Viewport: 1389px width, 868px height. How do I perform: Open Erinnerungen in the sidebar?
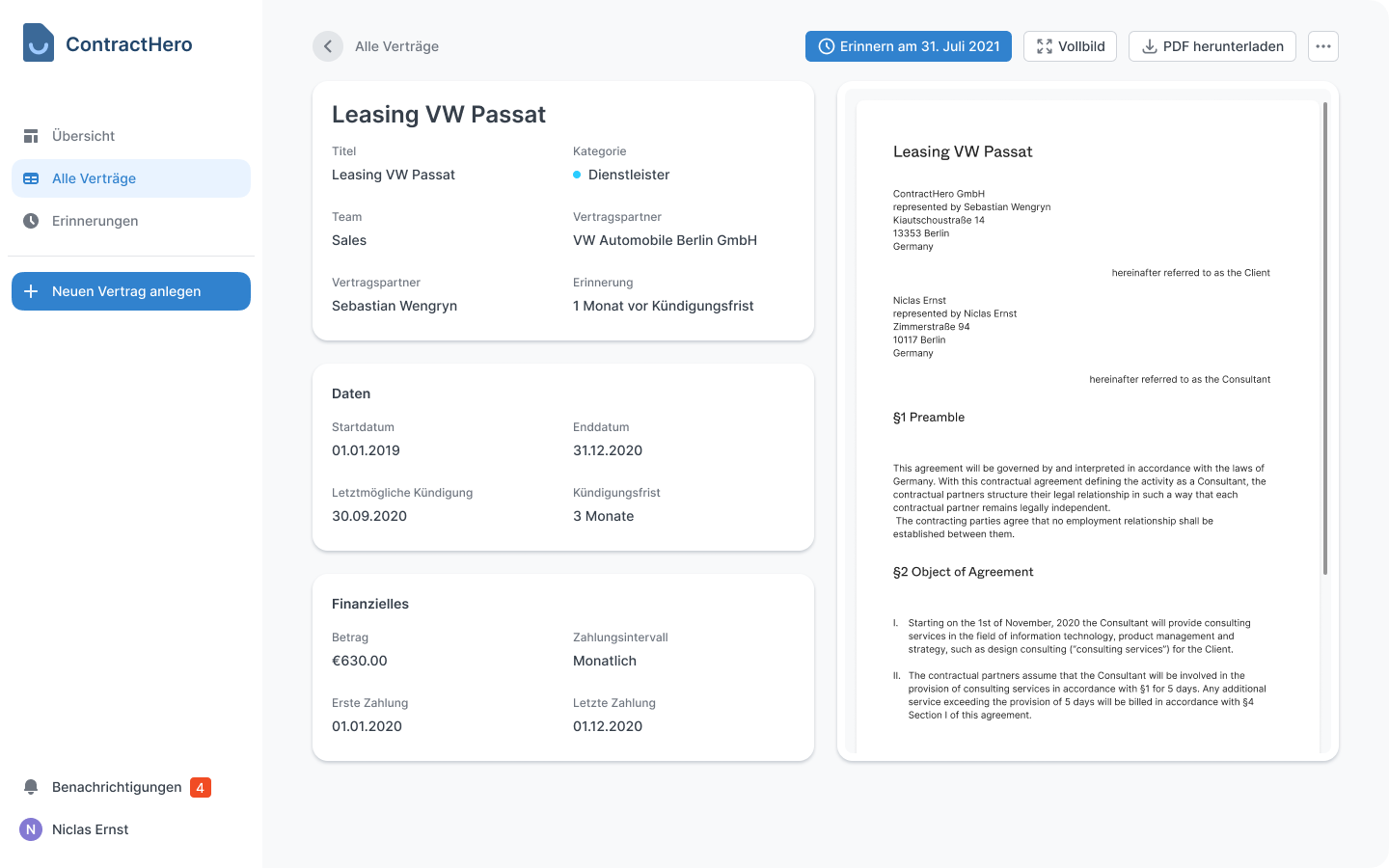(x=131, y=221)
